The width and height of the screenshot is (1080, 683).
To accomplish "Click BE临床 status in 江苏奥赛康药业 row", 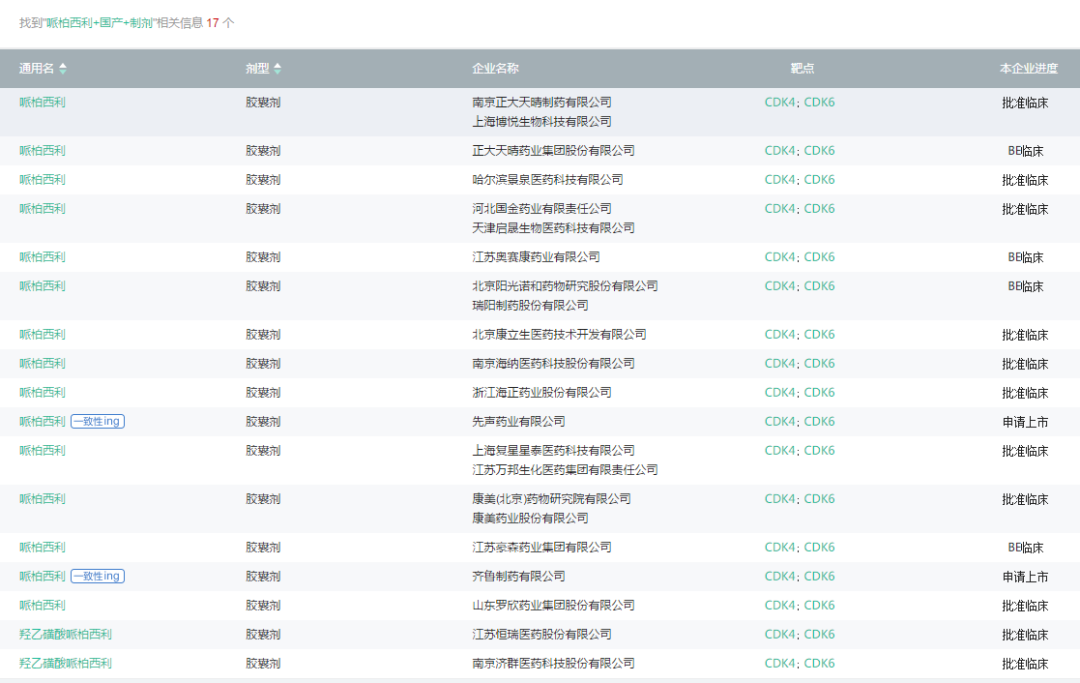I will [x=1026, y=258].
